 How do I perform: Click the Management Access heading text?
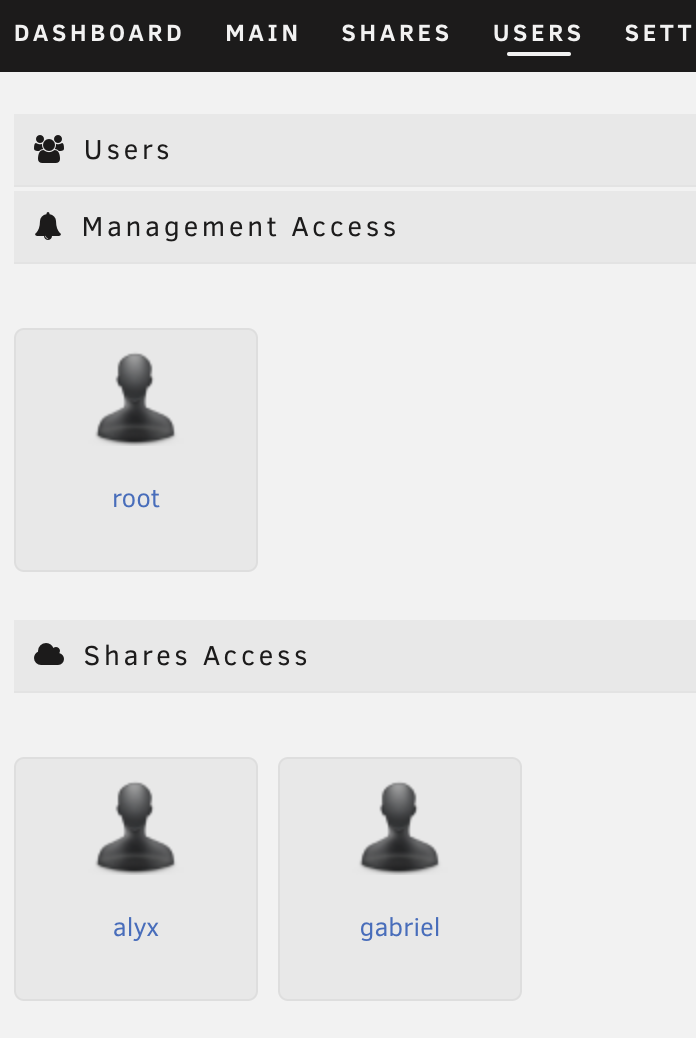click(x=240, y=227)
